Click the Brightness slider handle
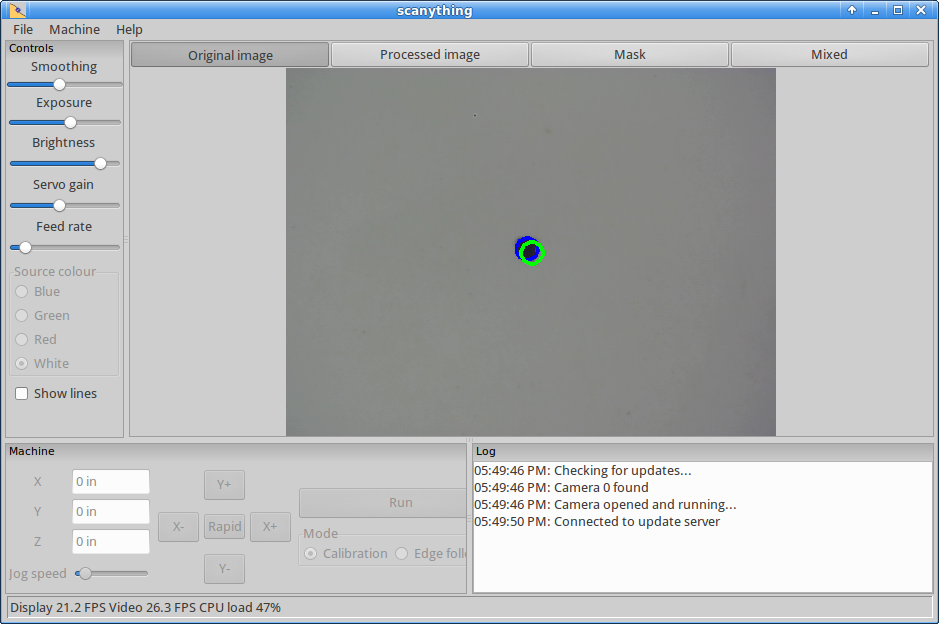This screenshot has width=939, height=624. [101, 163]
